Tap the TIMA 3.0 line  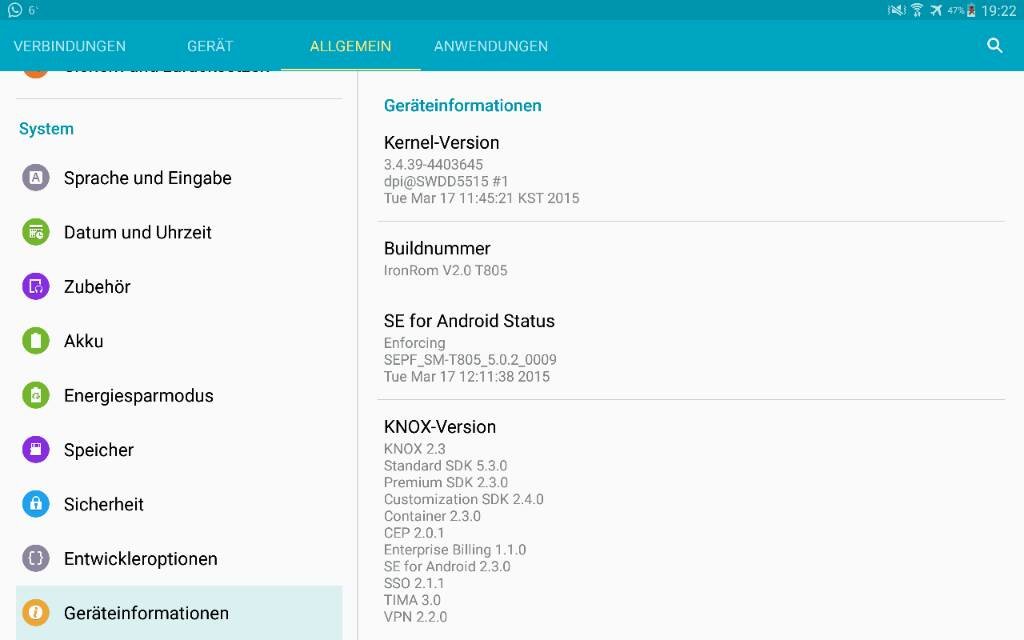(x=412, y=600)
